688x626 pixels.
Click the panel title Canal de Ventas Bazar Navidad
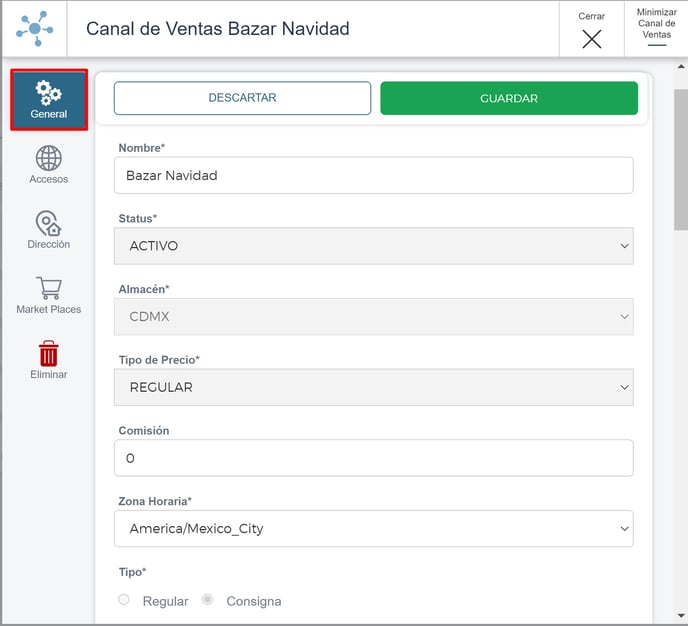tap(218, 29)
